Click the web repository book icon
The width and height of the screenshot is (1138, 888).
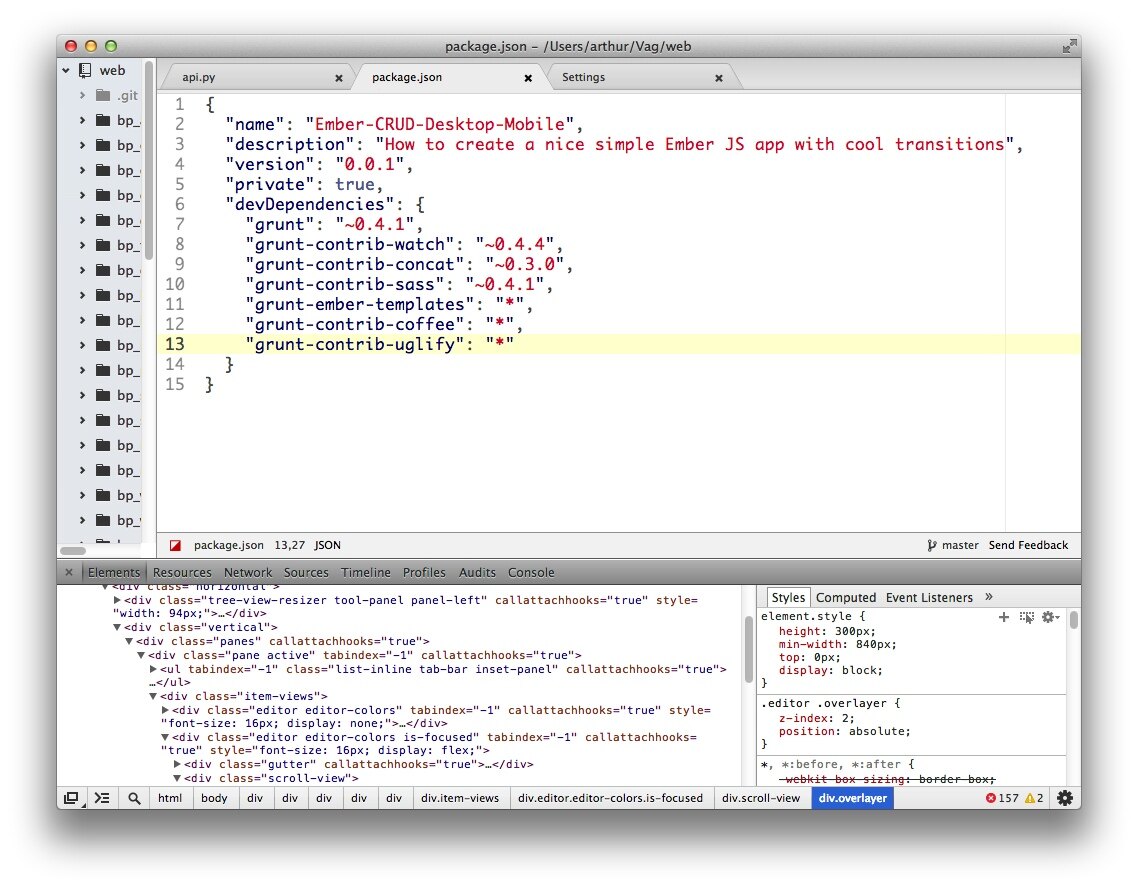pyautogui.click(x=86, y=70)
